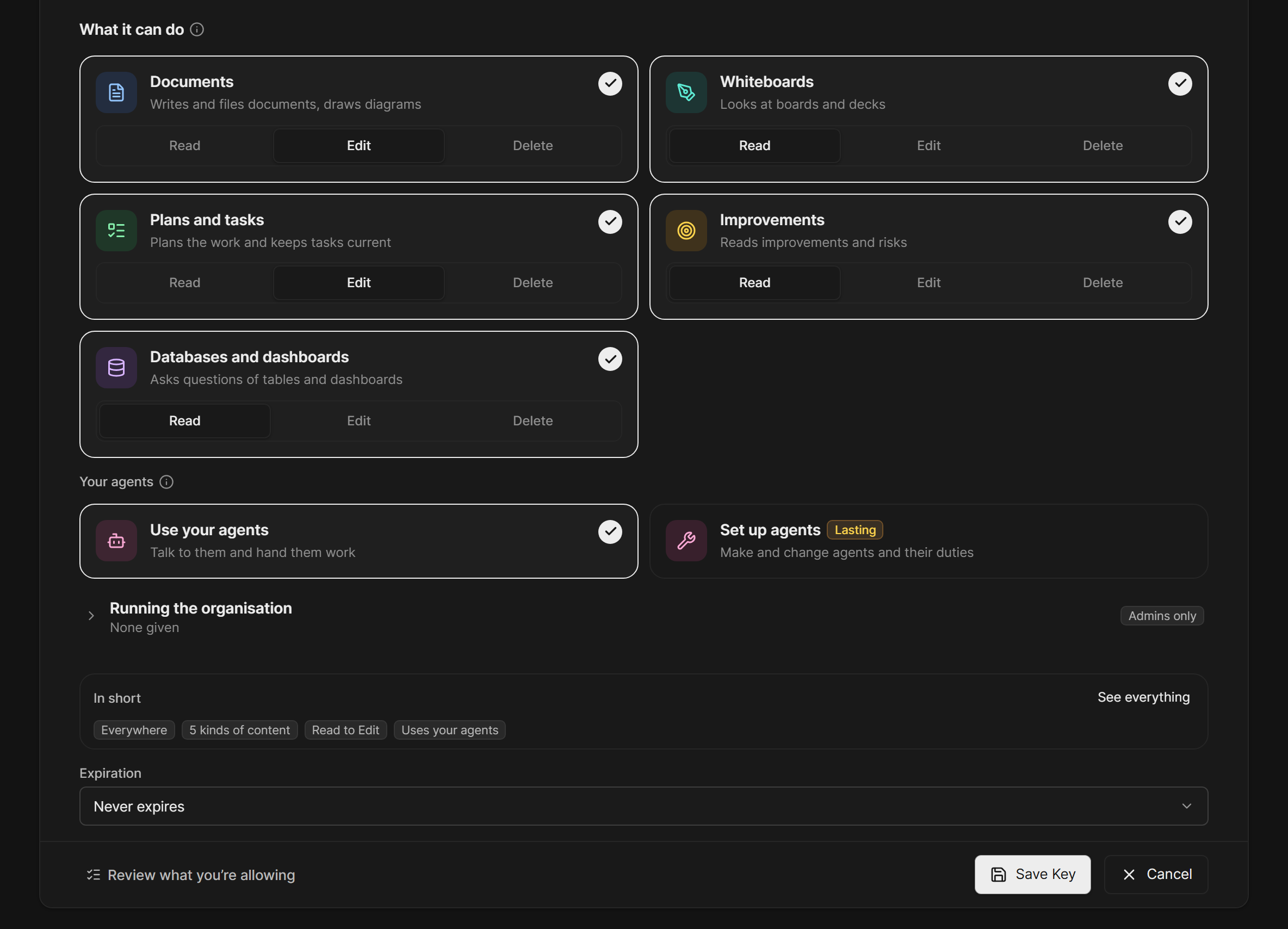The image size is (1288, 929).
Task: Uncheck the Documents permission checkmark
Action: coord(610,83)
